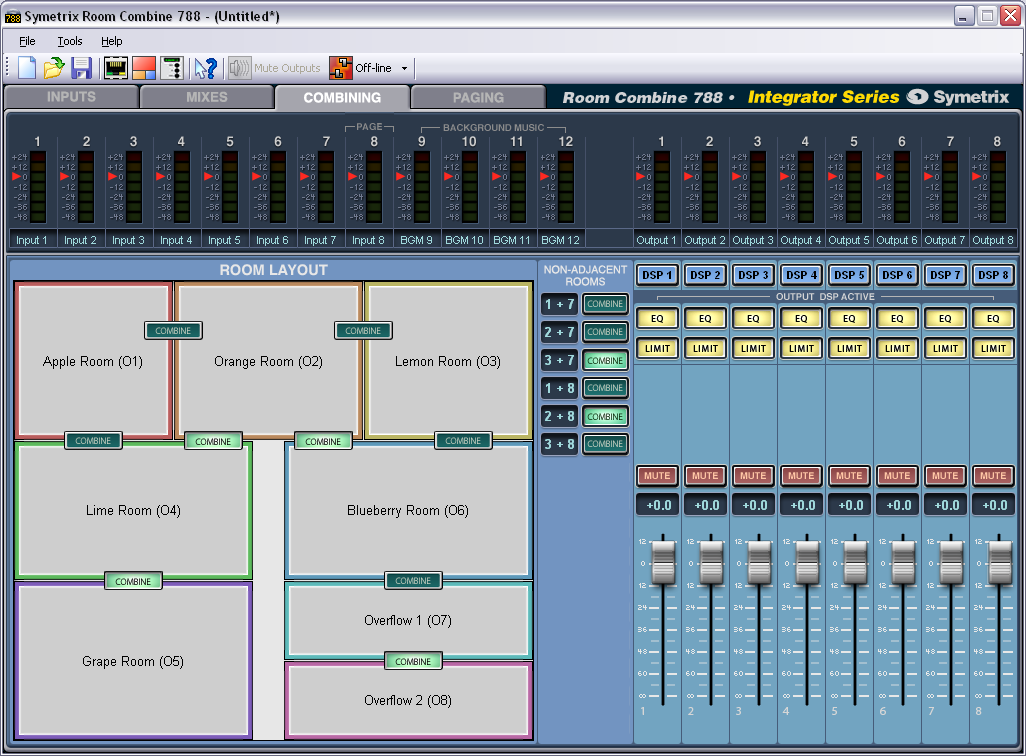Toggle the non-adjacent 2 + 8 Combine button
The image size is (1026, 756).
pos(605,416)
